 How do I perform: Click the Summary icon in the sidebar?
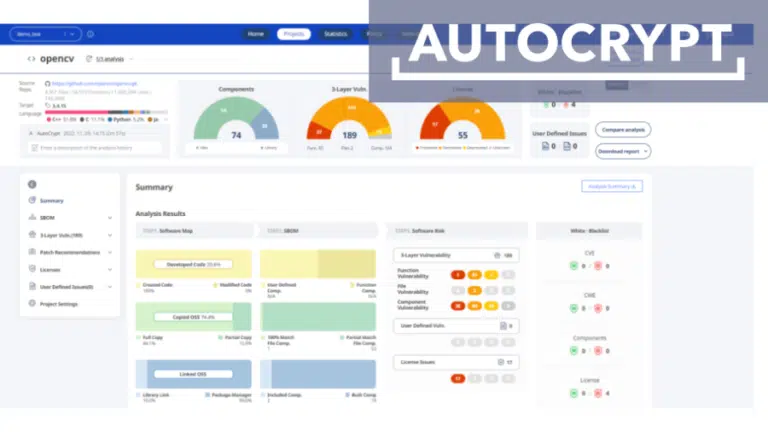click(32, 200)
